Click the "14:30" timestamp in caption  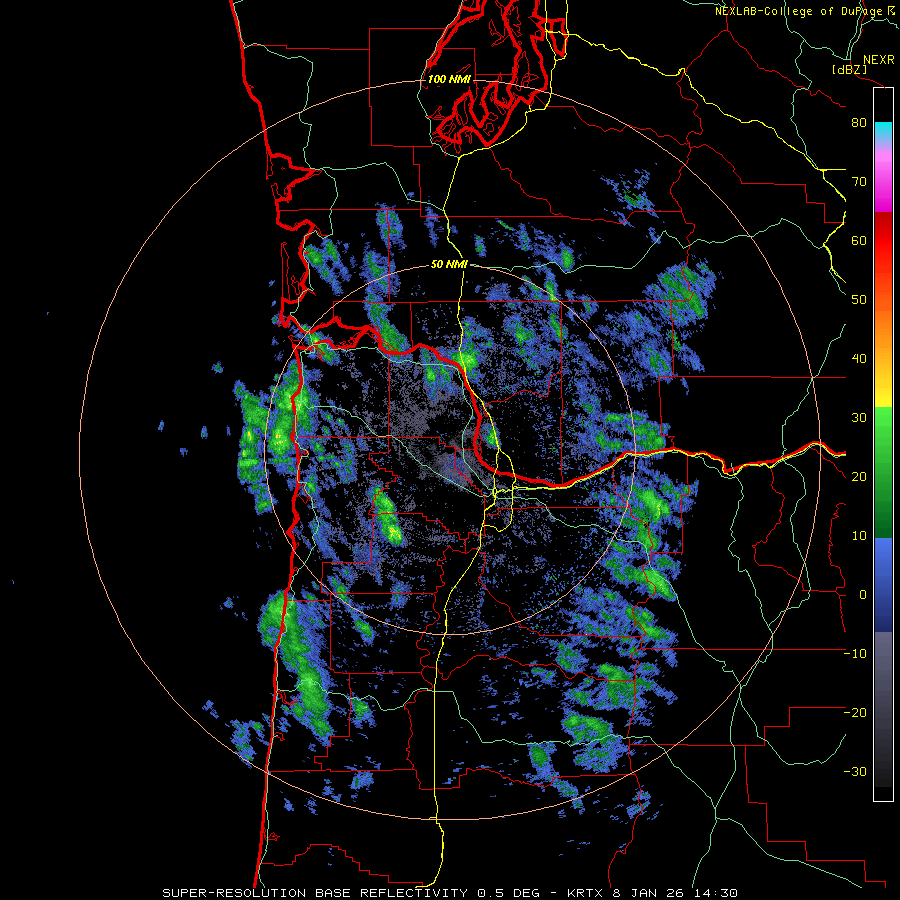(x=716, y=893)
